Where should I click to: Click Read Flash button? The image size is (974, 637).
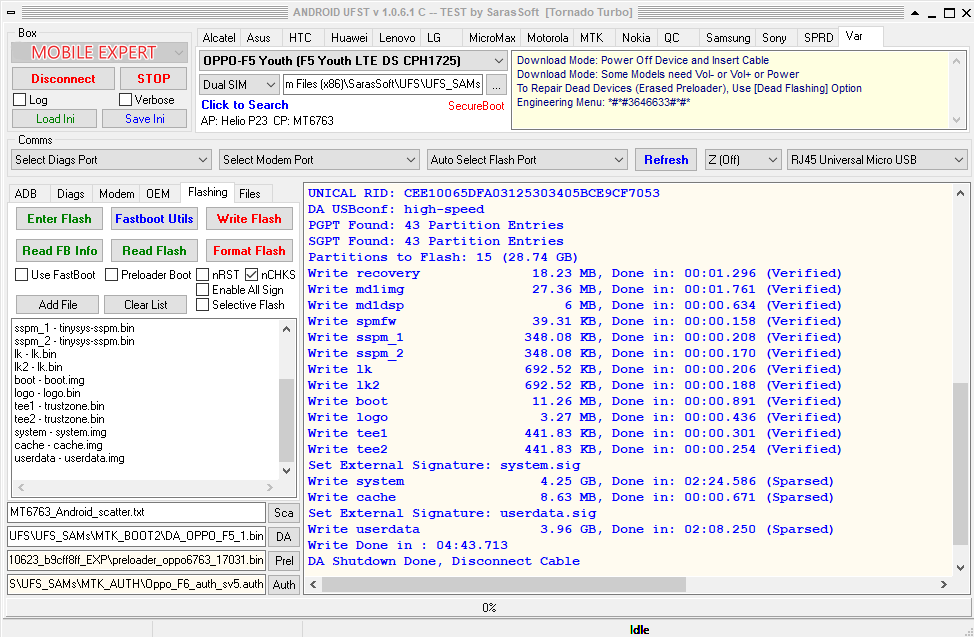pos(154,251)
